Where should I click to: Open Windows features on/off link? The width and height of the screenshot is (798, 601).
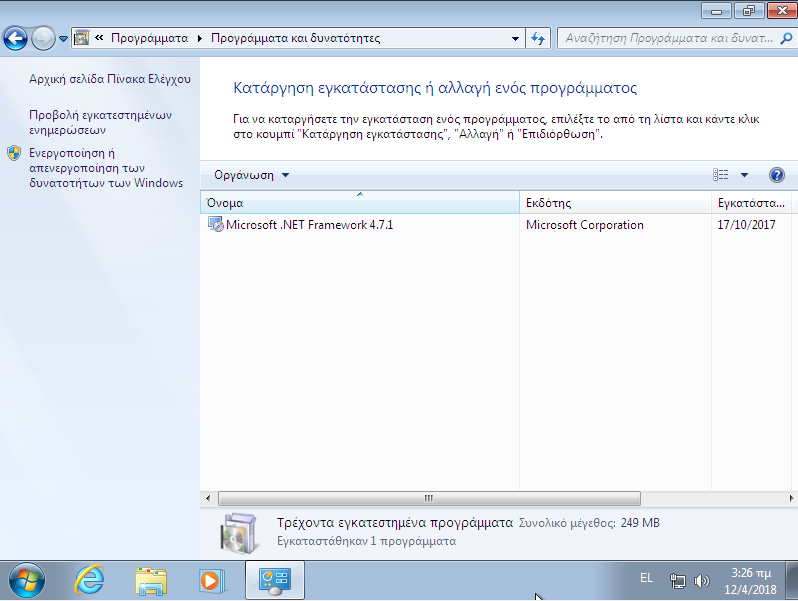106,168
